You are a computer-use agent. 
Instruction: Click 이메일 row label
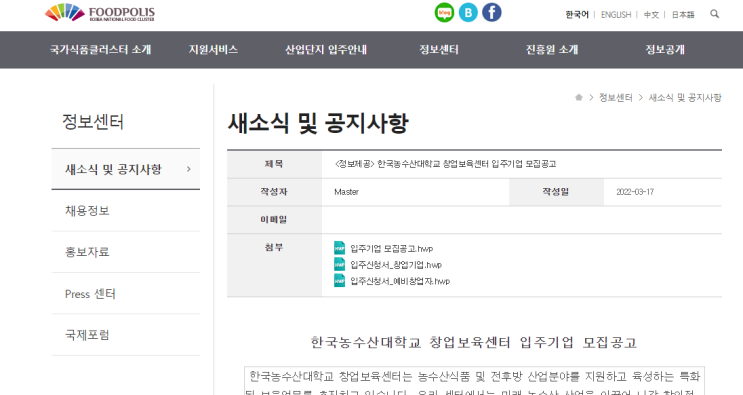274,219
